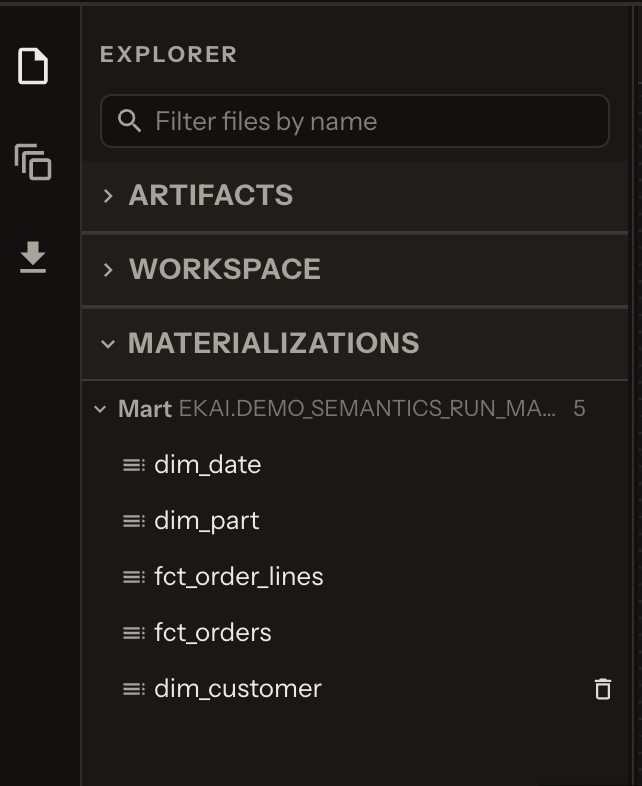Click the download sidebar icon
Viewport: 642px width, 786px height.
pyautogui.click(x=33, y=257)
